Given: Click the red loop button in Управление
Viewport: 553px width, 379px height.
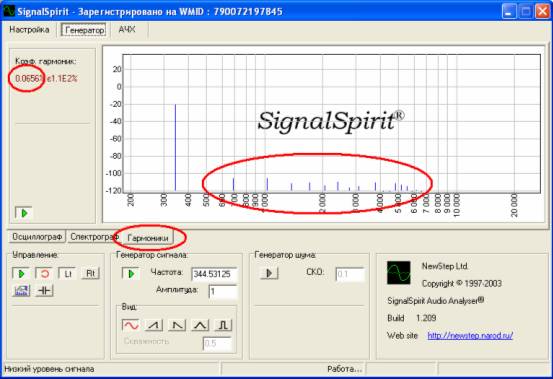Looking at the screenshot, I should [44, 274].
